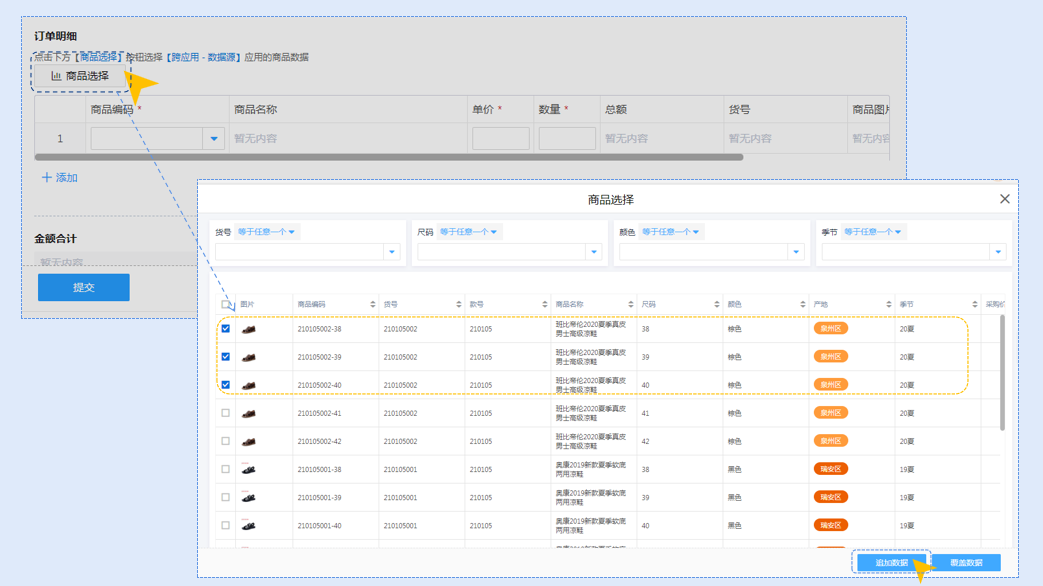Sort by the 产地 column sort arrows
Image resolution: width=1043 pixels, height=586 pixels.
[889, 305]
